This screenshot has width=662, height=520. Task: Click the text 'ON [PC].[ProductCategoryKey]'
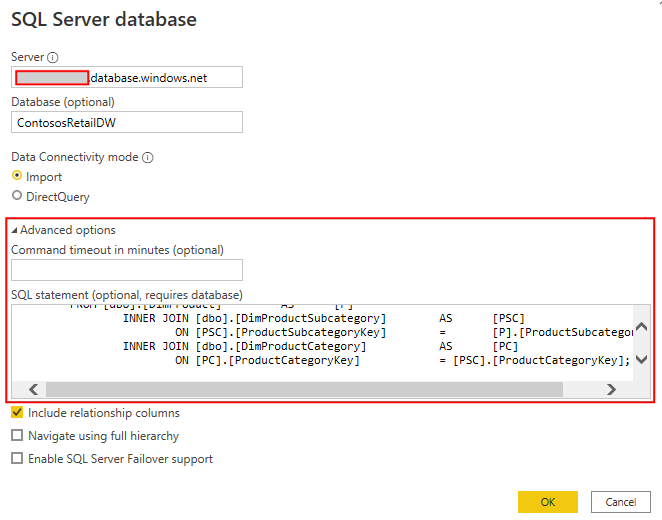pos(267,360)
